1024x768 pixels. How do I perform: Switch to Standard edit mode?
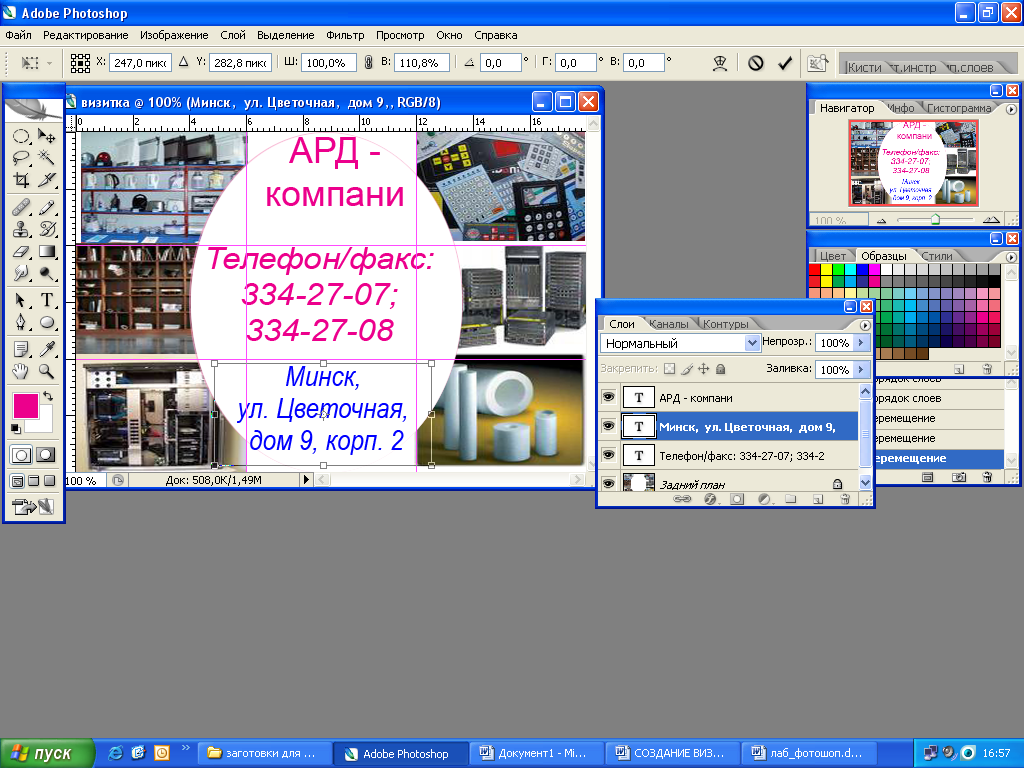(21, 455)
